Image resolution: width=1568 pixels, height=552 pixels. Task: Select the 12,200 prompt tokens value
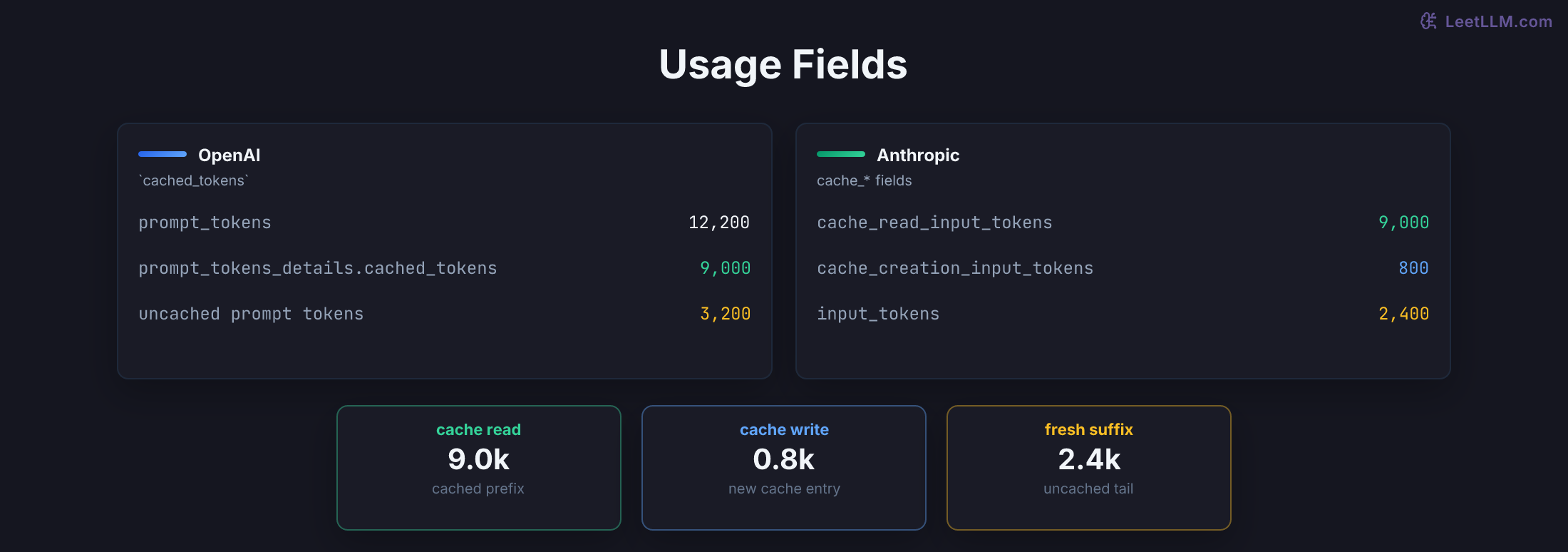click(x=719, y=223)
